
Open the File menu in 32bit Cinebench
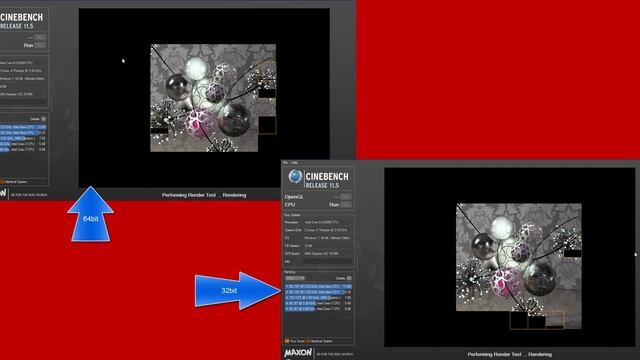coord(286,162)
